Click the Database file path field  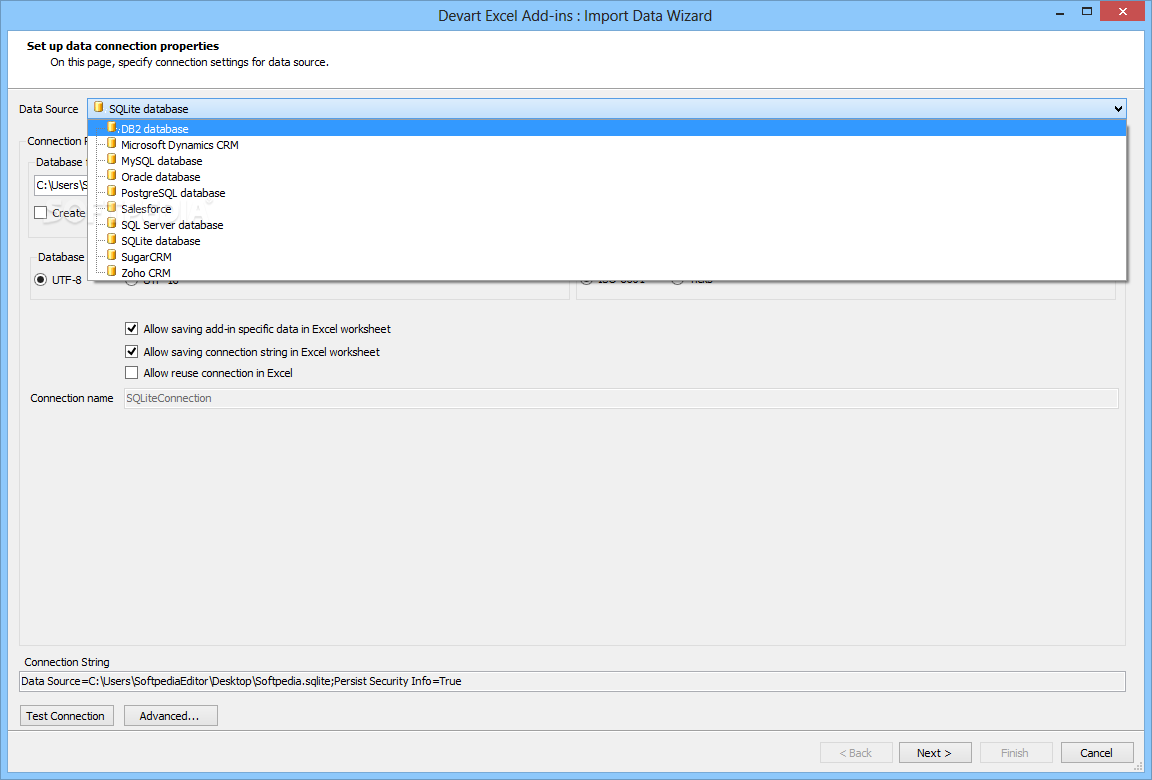(x=61, y=185)
